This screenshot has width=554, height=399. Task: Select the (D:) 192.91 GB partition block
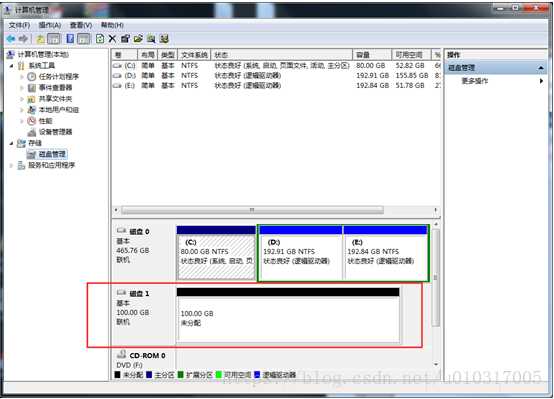pos(300,253)
